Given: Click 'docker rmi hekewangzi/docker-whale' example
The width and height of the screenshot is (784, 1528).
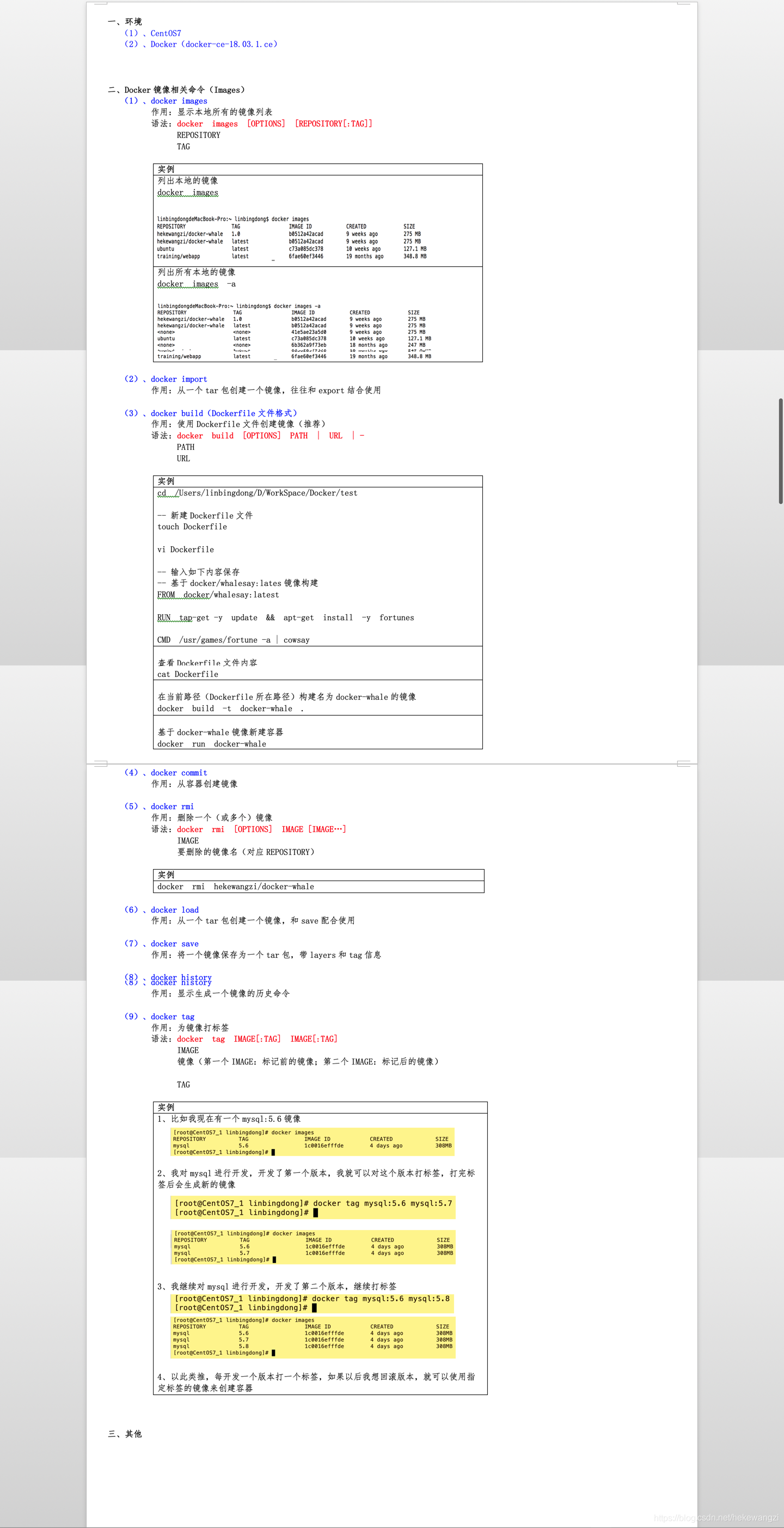Looking at the screenshot, I should pos(235,886).
